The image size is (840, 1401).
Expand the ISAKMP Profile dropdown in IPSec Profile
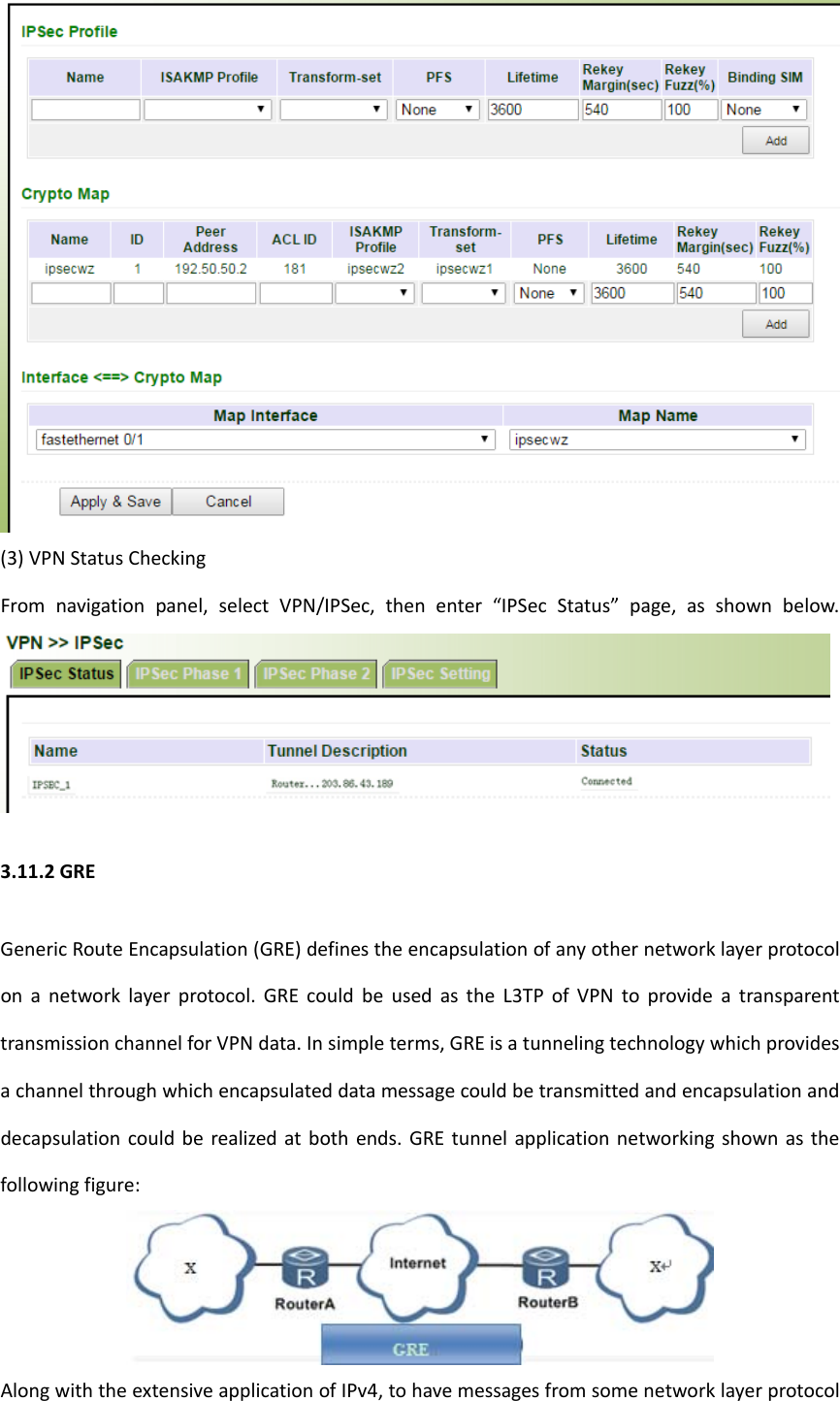coord(209,110)
